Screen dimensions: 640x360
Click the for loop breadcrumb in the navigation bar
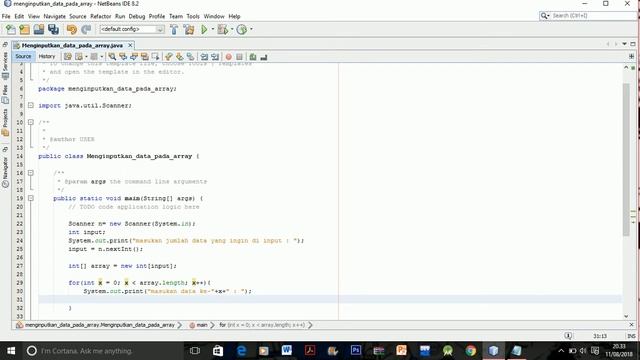click(x=262, y=325)
